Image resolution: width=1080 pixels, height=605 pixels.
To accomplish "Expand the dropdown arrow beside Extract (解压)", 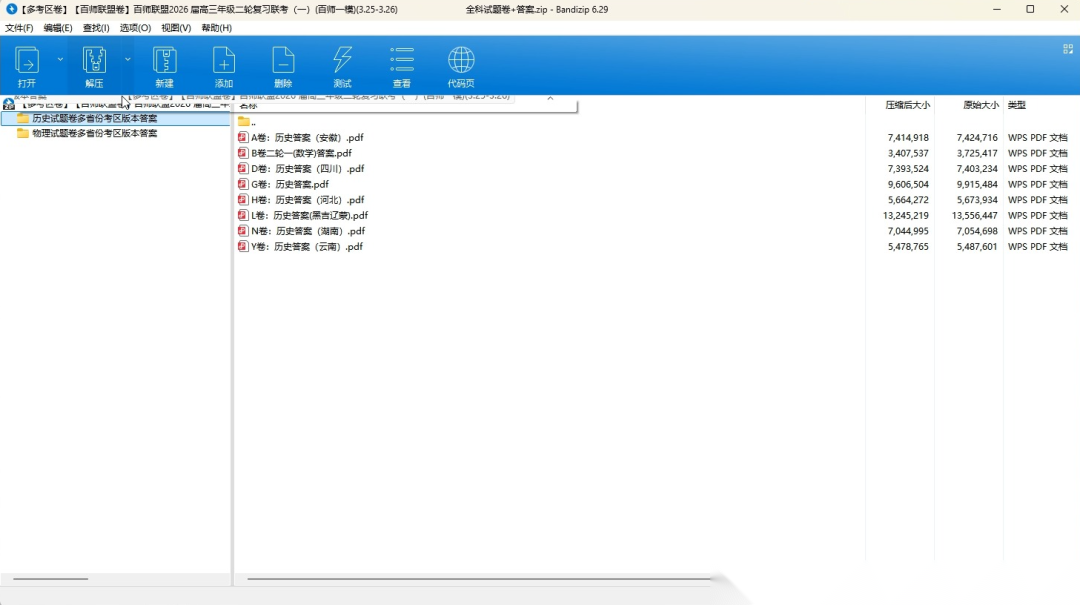I will coord(127,60).
